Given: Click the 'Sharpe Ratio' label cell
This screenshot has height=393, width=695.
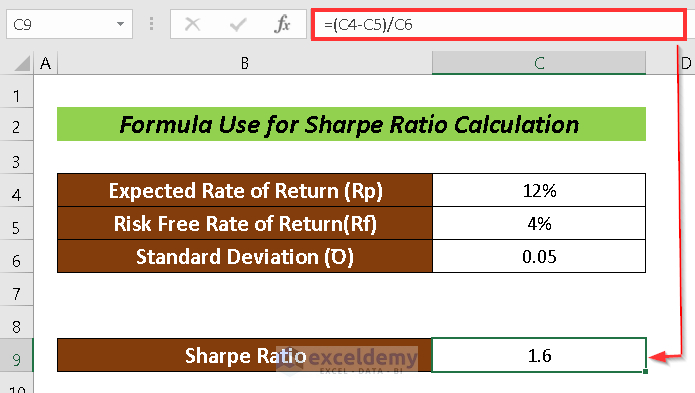Looking at the screenshot, I should click(x=245, y=355).
